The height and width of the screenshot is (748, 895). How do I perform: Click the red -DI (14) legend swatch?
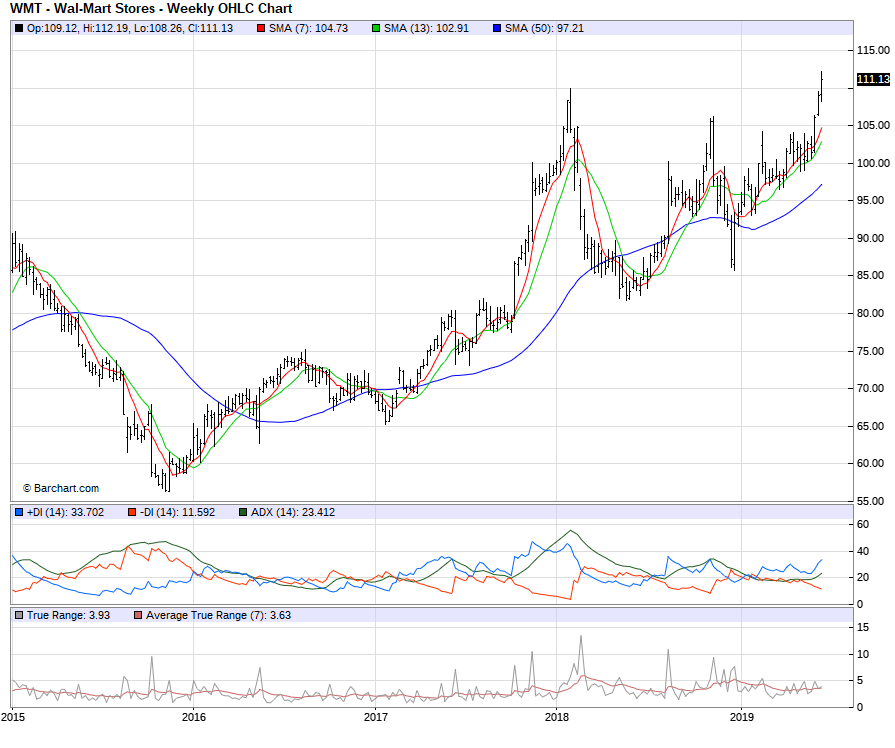132,512
